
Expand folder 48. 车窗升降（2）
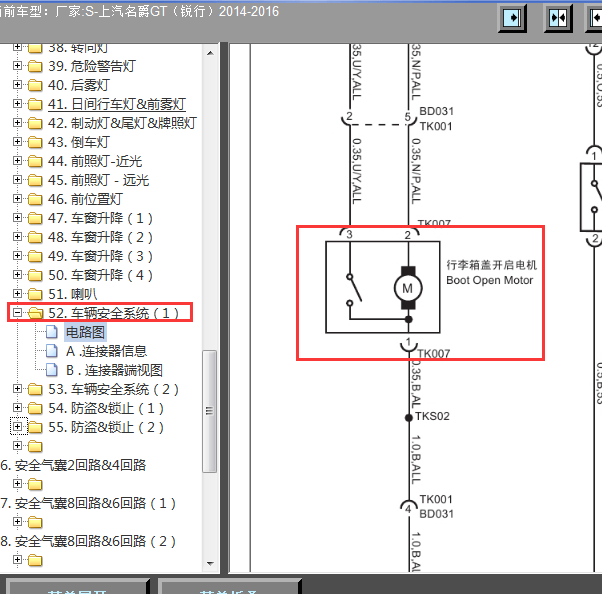click(17, 237)
